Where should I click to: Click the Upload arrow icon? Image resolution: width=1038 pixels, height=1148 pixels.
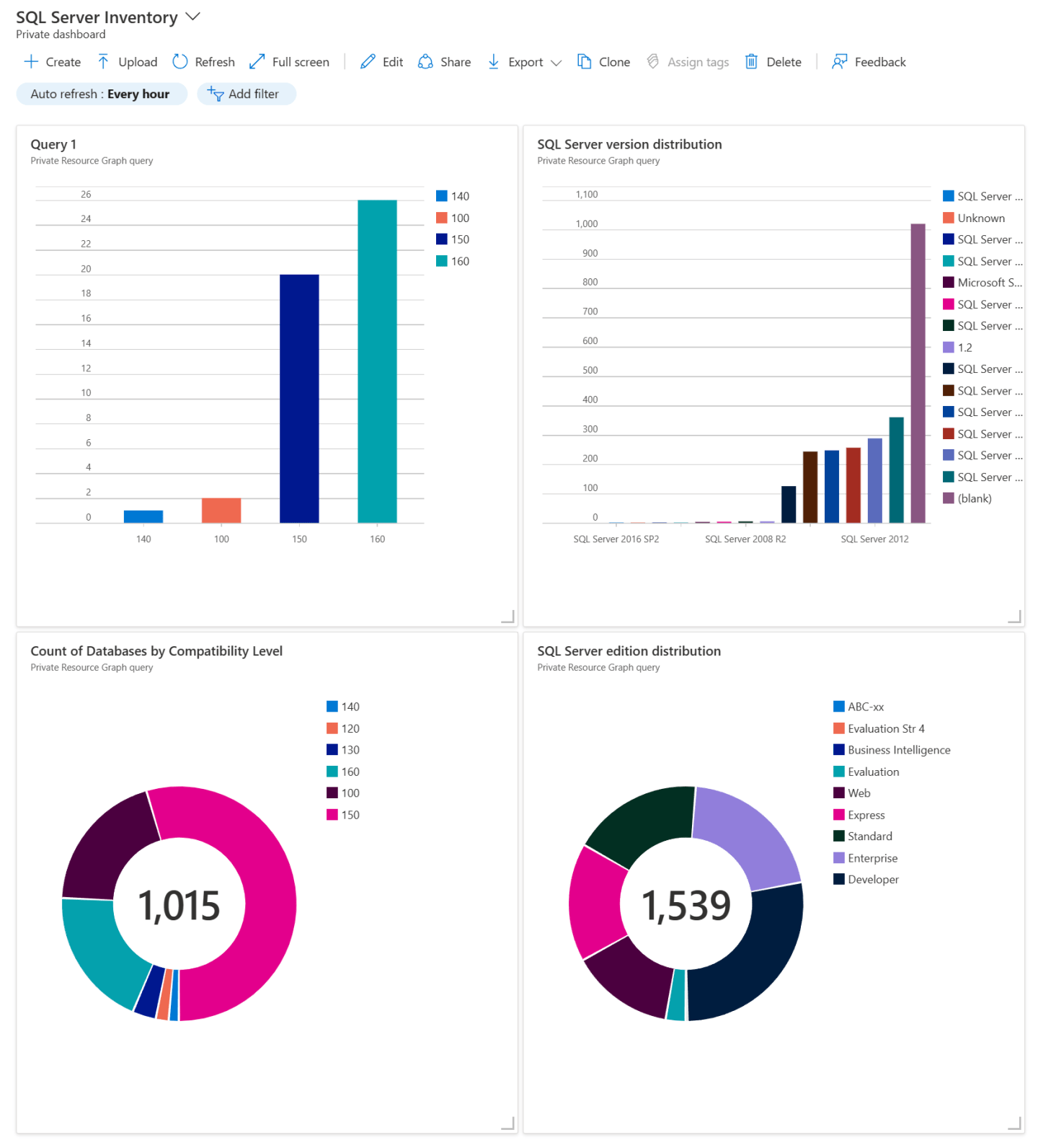[104, 62]
